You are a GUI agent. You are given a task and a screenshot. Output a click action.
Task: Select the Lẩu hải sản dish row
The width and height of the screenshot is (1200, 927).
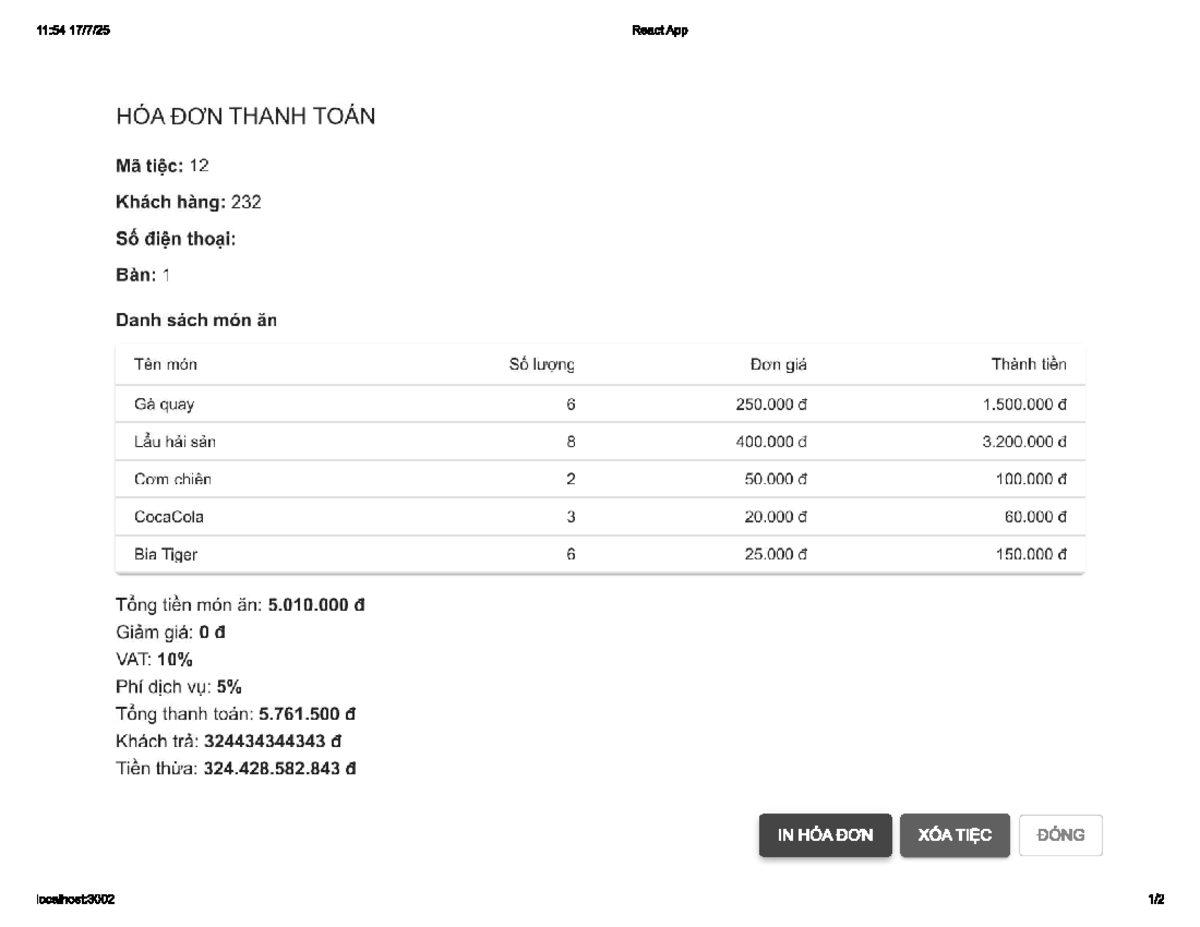174,441
